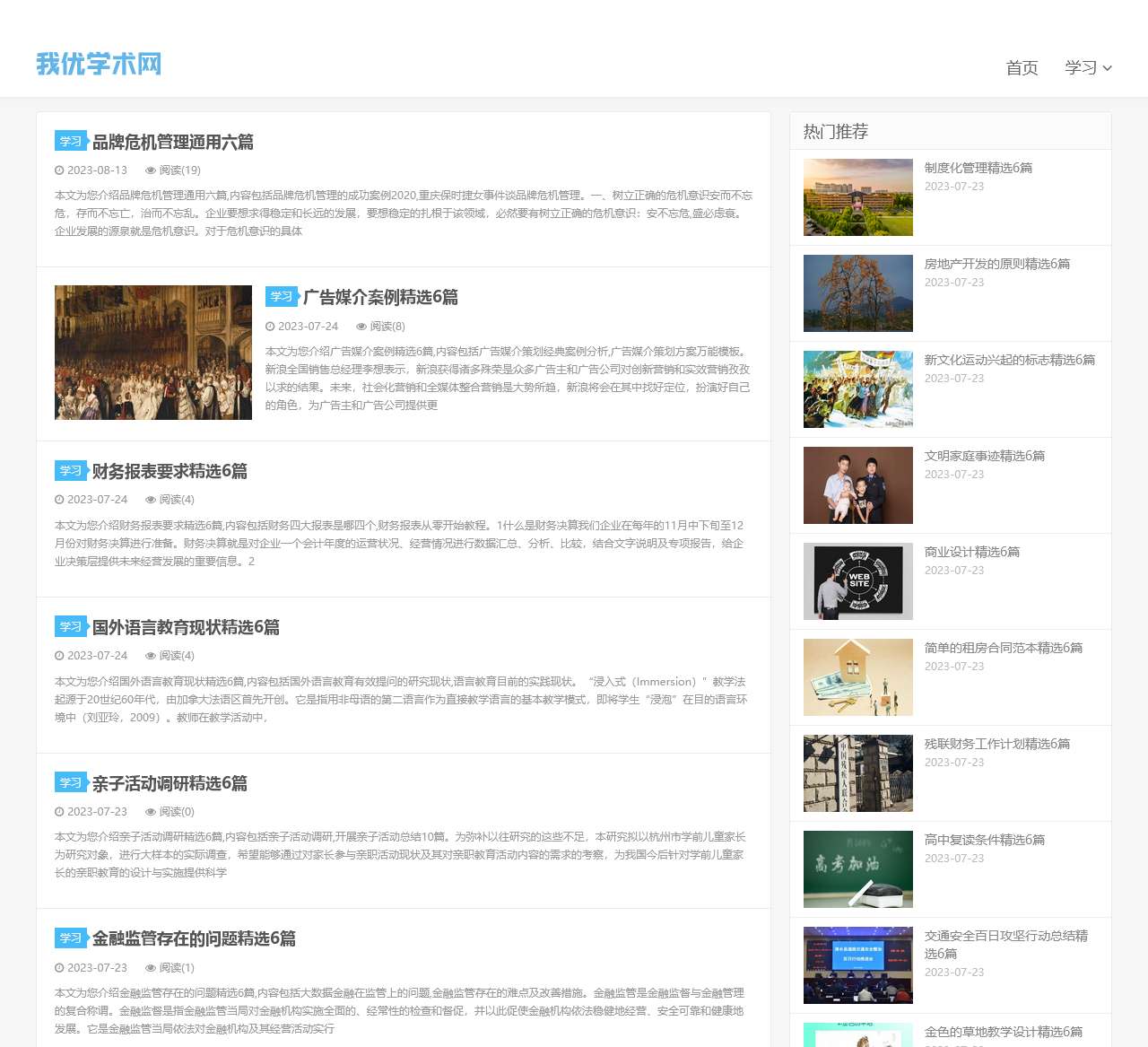This screenshot has height=1047, width=1148.
Task: Open 制度化管理精选6篇 from hot recommendations
Action: tap(978, 168)
